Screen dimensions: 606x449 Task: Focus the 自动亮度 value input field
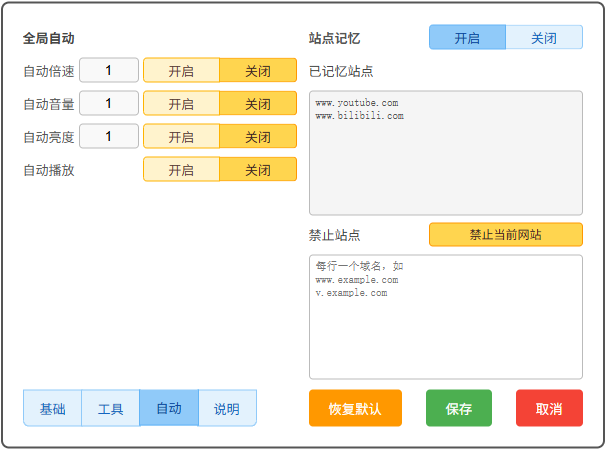click(x=109, y=136)
